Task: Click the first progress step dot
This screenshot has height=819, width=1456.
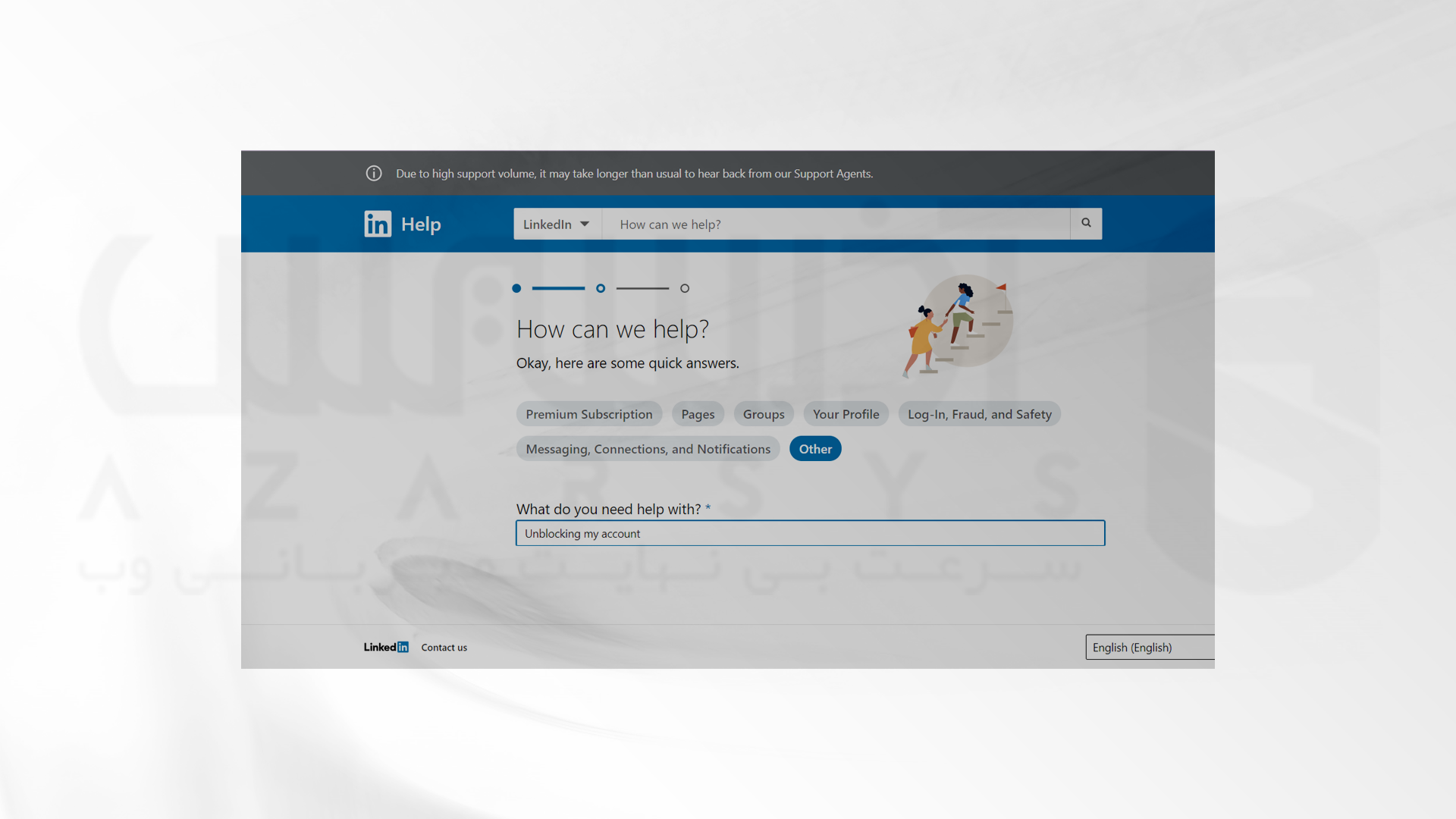Action: point(516,288)
